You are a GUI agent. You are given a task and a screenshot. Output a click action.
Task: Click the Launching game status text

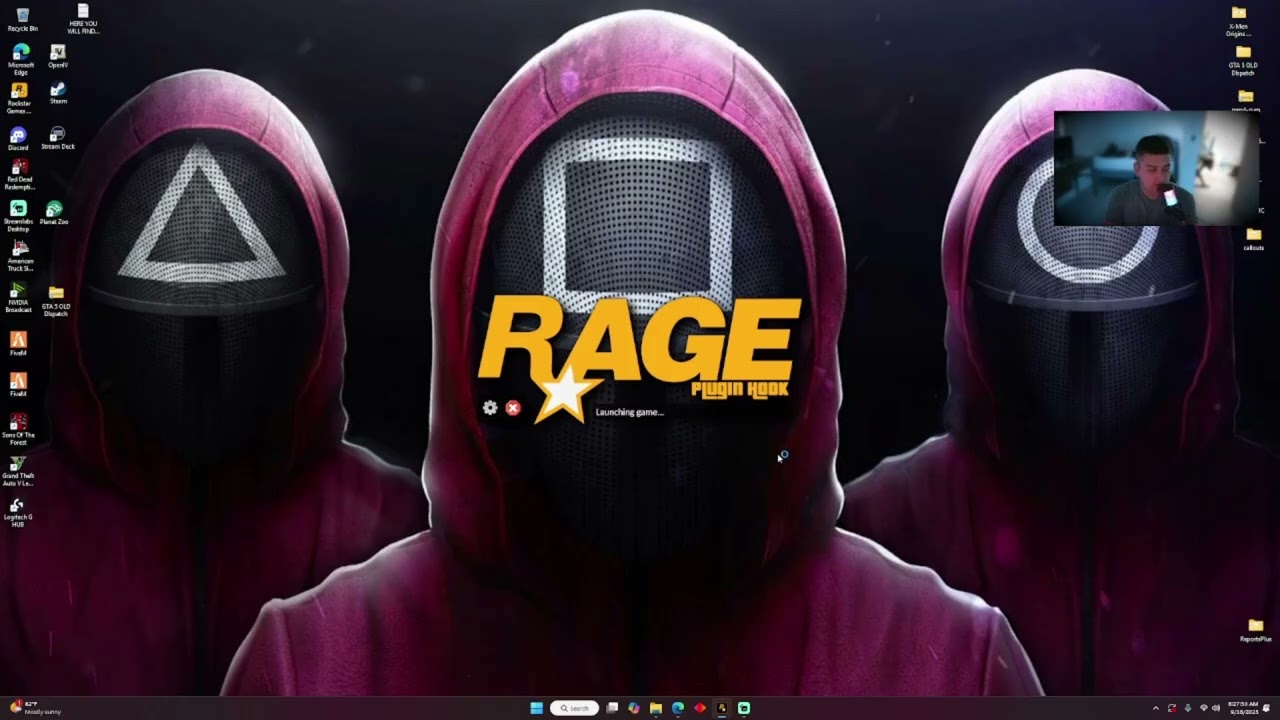coord(629,412)
